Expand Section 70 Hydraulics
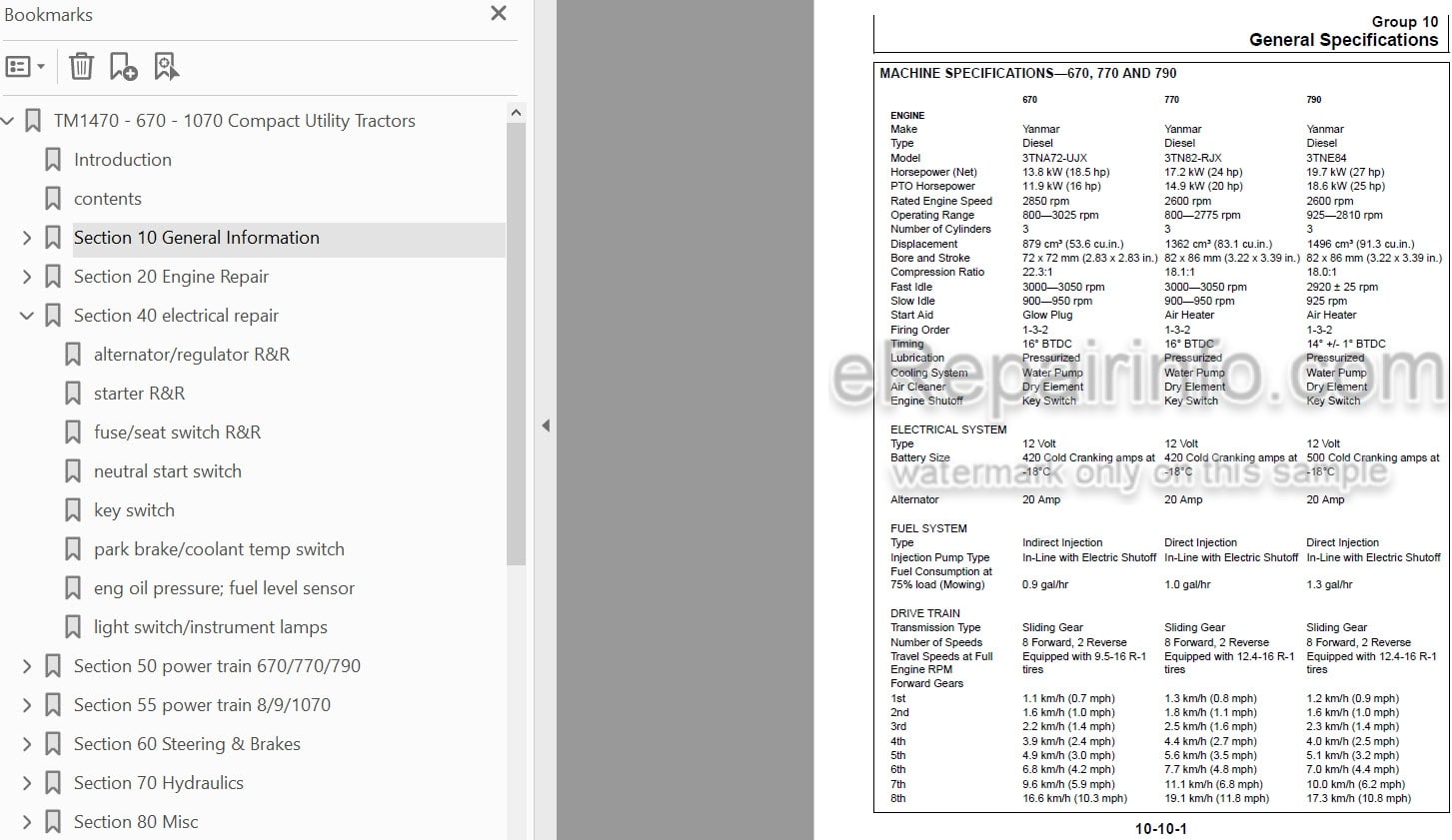1452x840 pixels. 27,783
